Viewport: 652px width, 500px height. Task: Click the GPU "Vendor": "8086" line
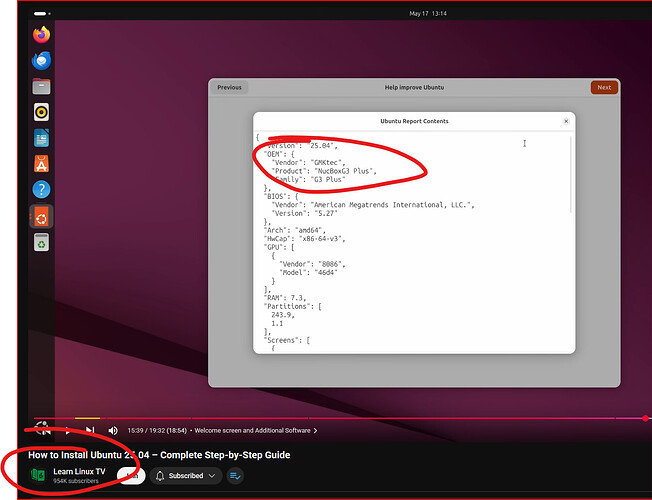[x=312, y=264]
